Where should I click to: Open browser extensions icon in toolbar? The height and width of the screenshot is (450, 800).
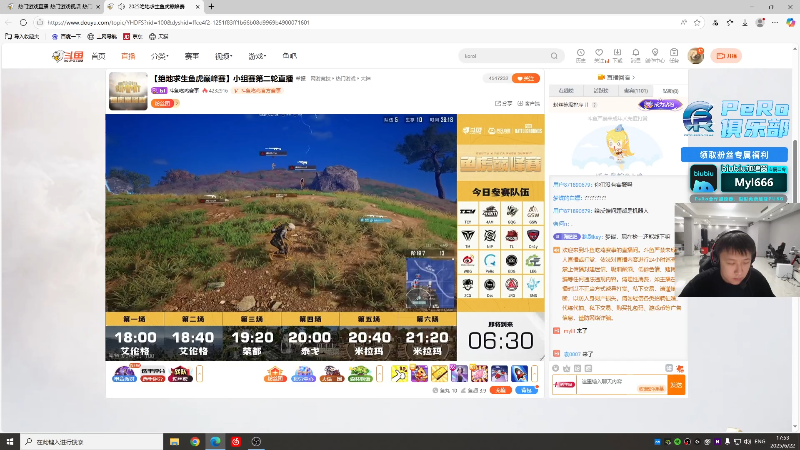(x=715, y=22)
